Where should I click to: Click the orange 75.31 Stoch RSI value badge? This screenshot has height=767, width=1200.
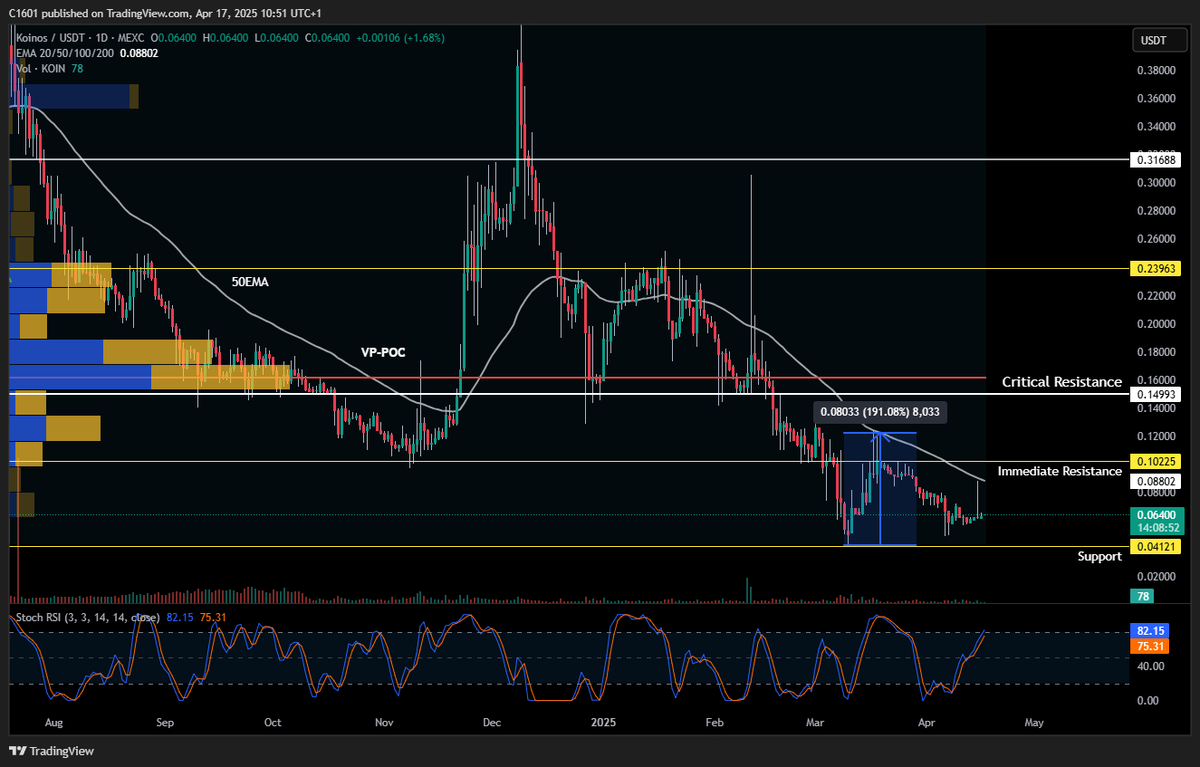pos(1148,647)
